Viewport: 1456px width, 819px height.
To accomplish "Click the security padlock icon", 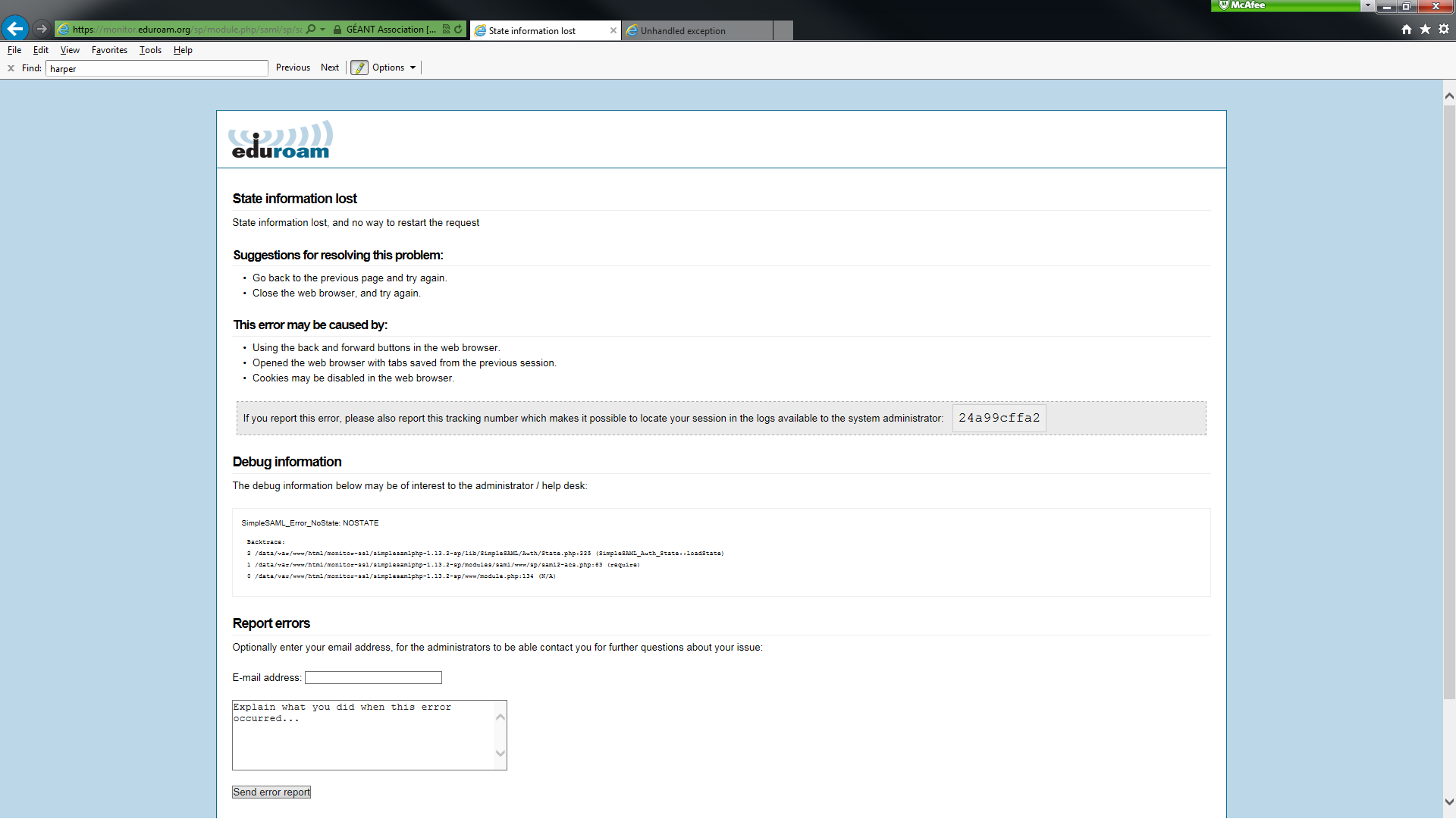I will tap(337, 30).
